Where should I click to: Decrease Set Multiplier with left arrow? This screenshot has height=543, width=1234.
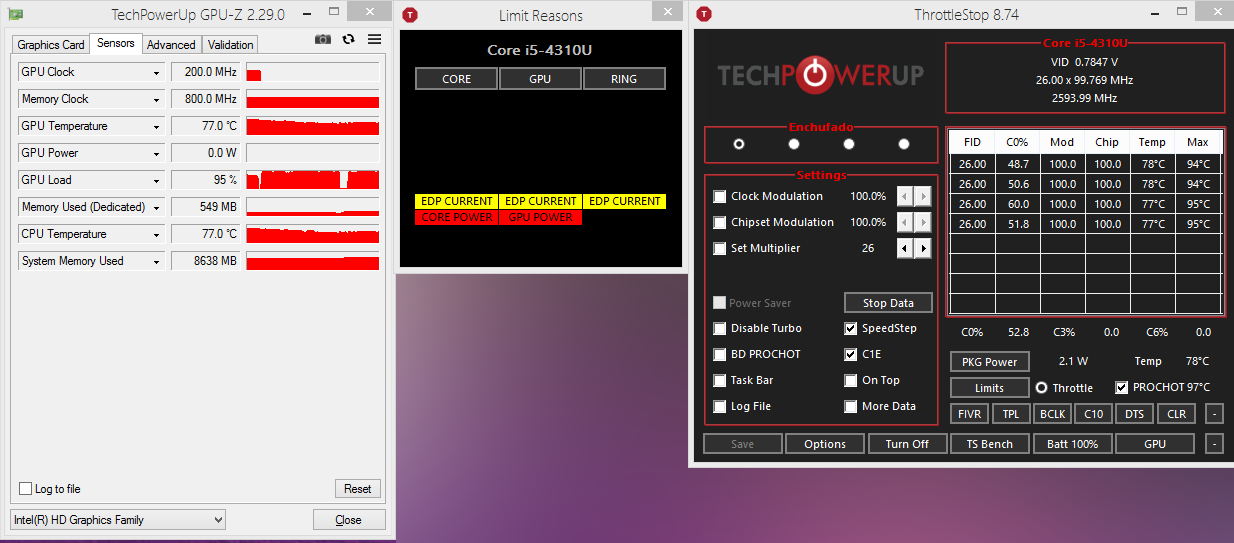[905, 248]
